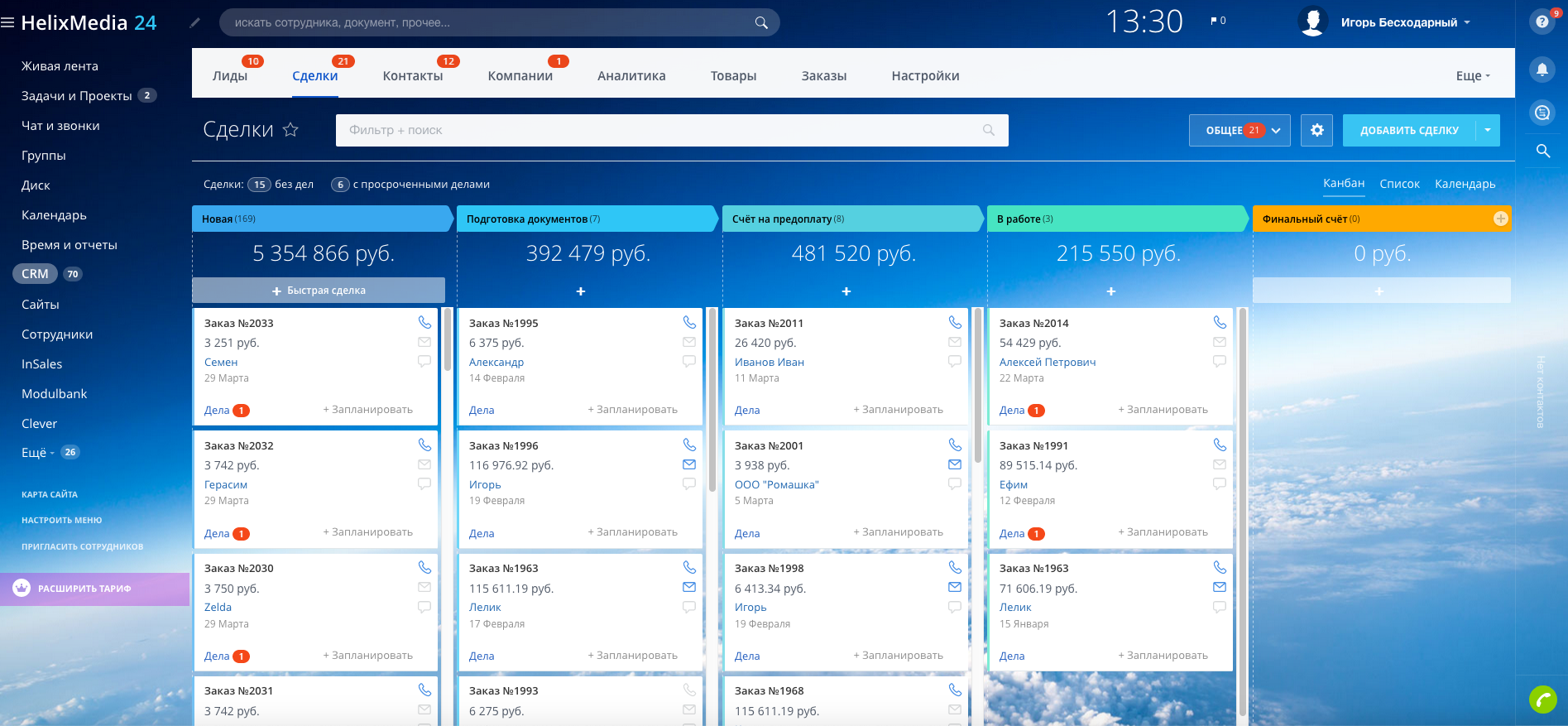1568x726 pixels.
Task: Star the Сделки page as favorite
Action: pos(290,130)
